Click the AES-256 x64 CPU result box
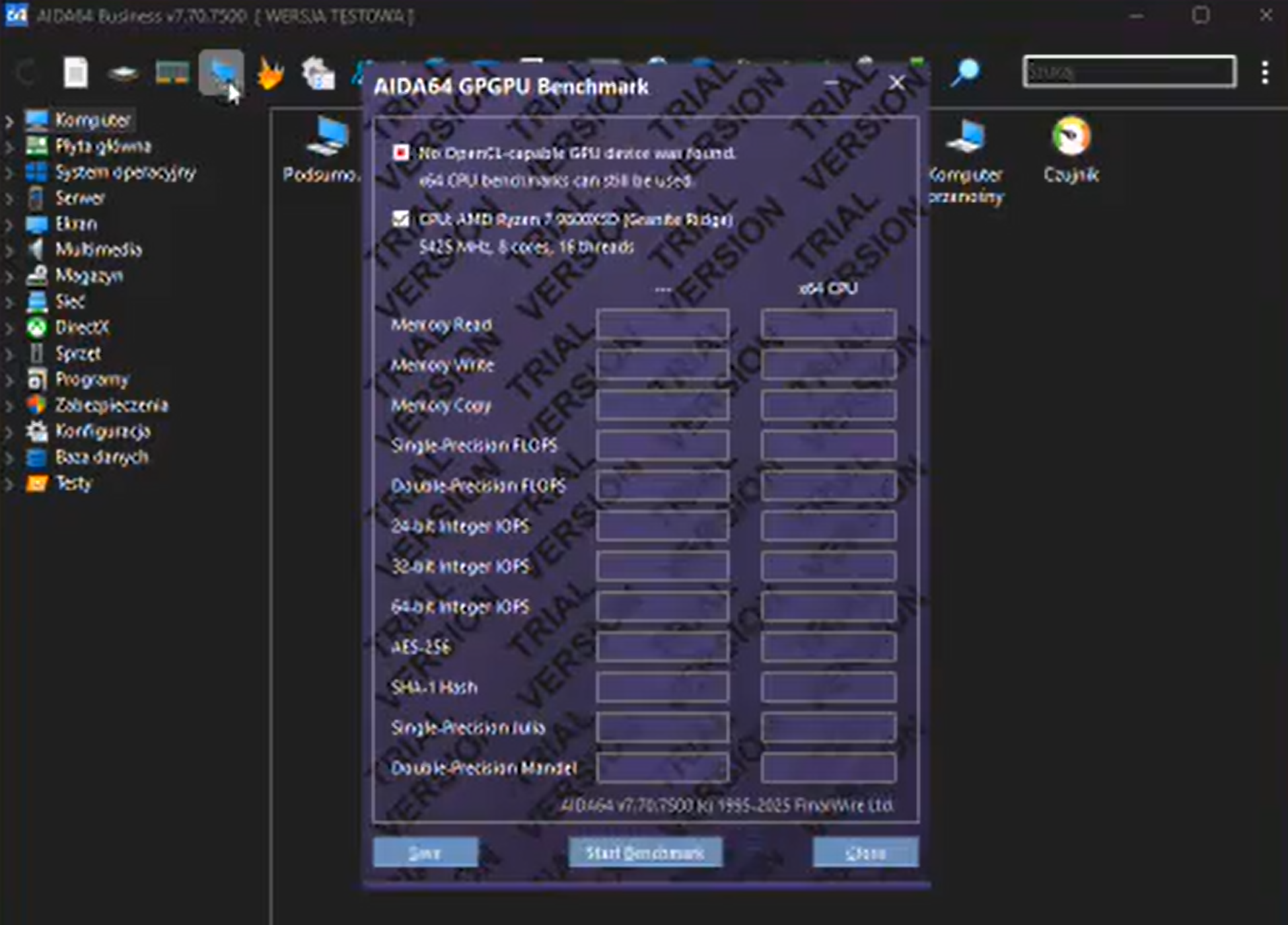 (x=828, y=646)
